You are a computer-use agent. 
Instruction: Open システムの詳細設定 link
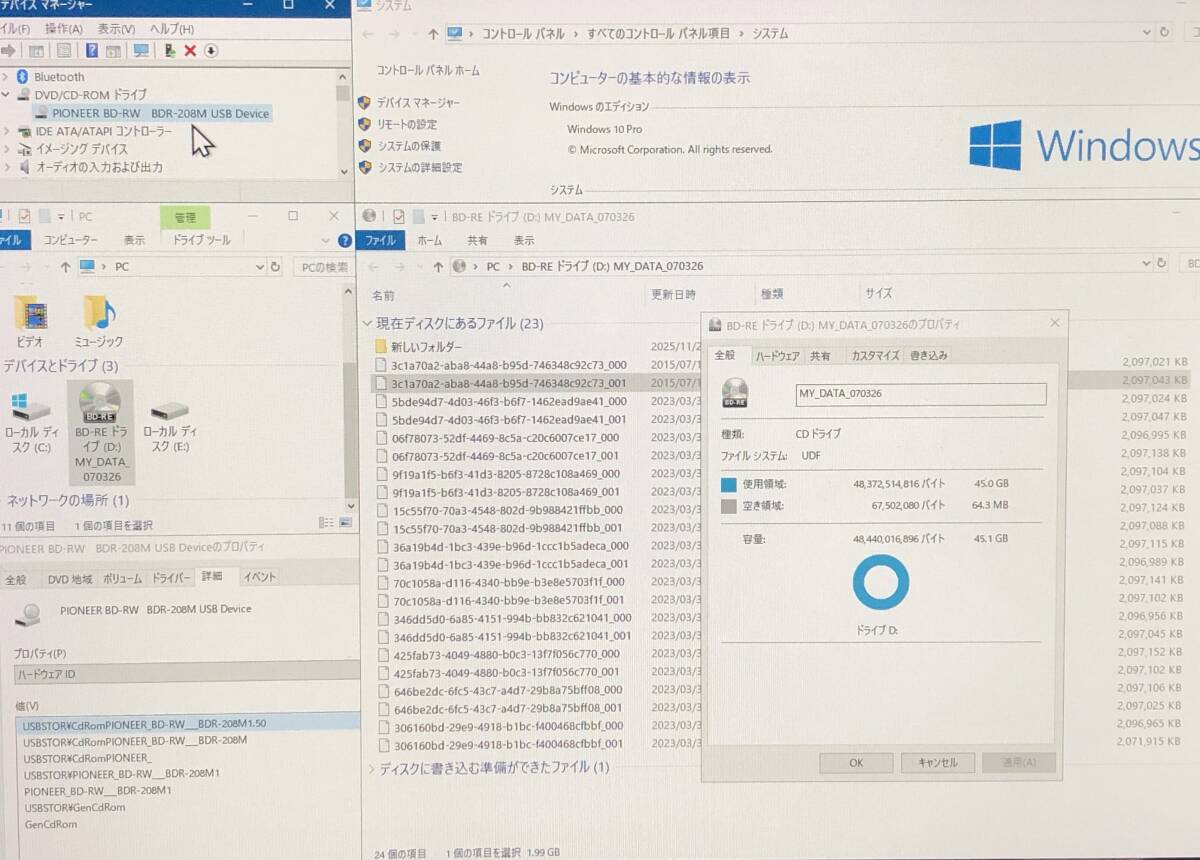[x=419, y=168]
